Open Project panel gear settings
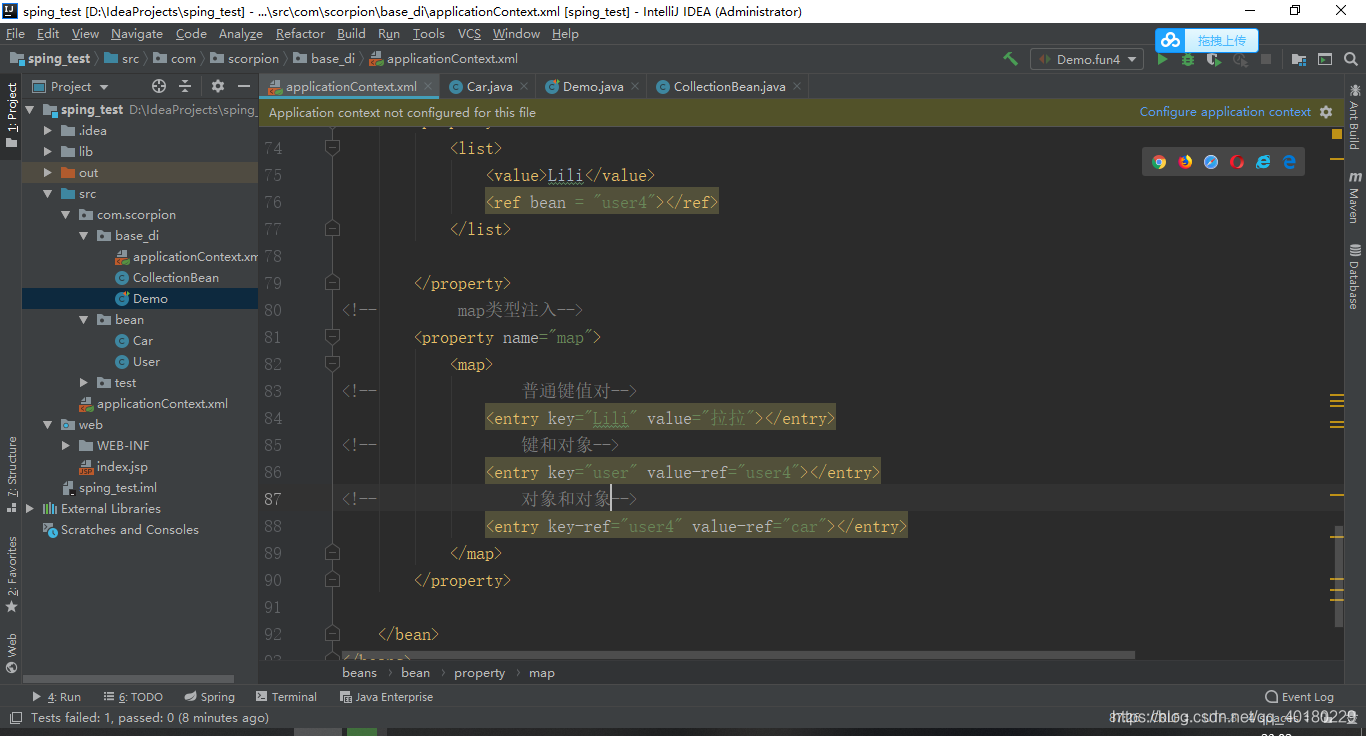The width and height of the screenshot is (1366, 736). coord(218,86)
